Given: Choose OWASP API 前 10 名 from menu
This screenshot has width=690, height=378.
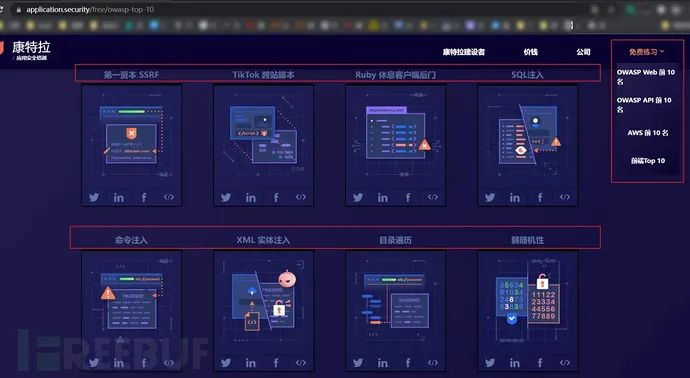Looking at the screenshot, I should tap(644, 105).
